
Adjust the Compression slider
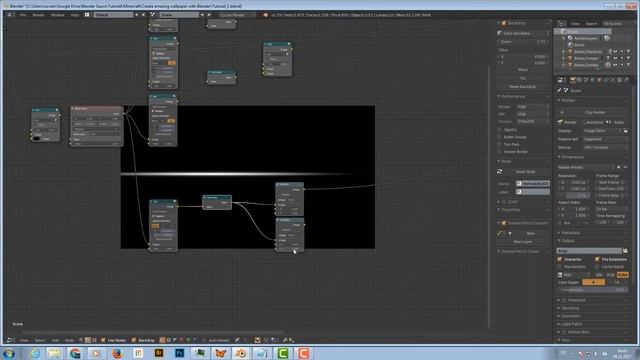tap(593, 290)
